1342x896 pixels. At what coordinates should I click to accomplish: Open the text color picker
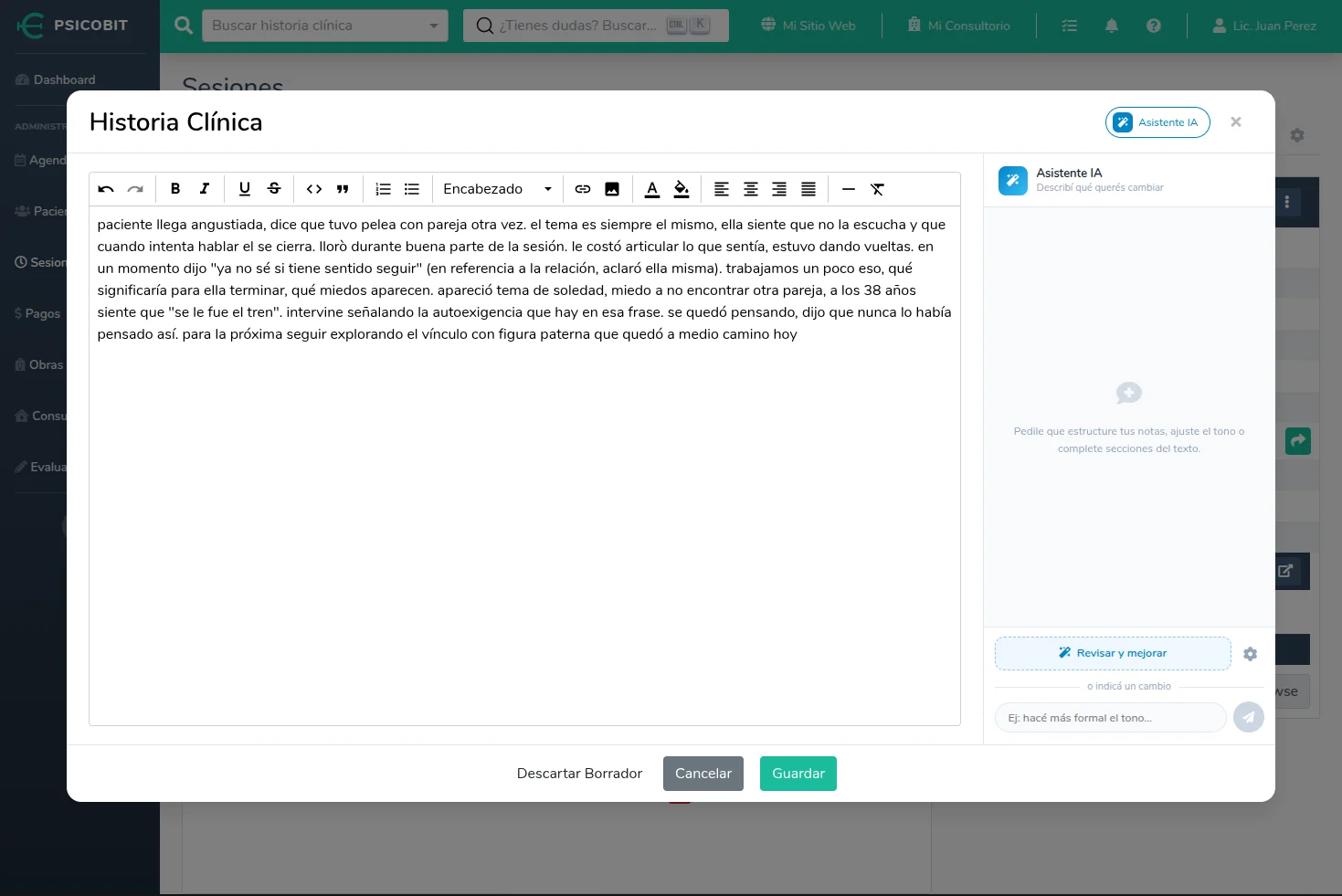(652, 189)
